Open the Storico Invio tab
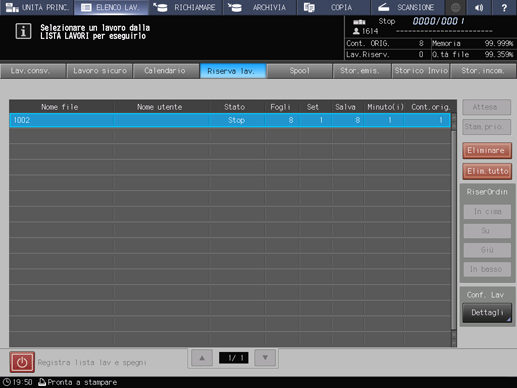 coord(421,71)
